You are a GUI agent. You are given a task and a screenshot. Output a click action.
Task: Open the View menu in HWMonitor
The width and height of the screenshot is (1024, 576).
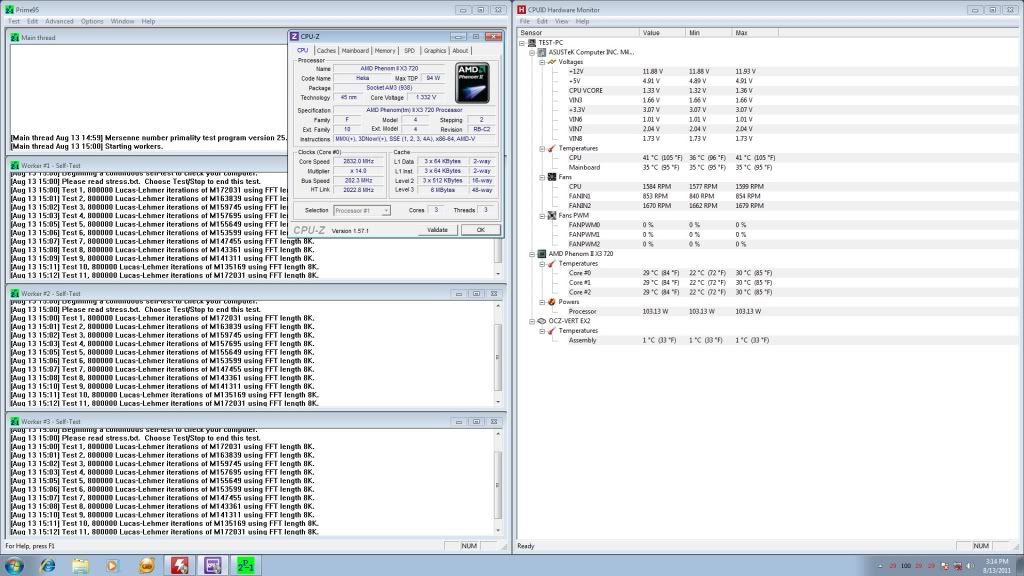coord(561,22)
